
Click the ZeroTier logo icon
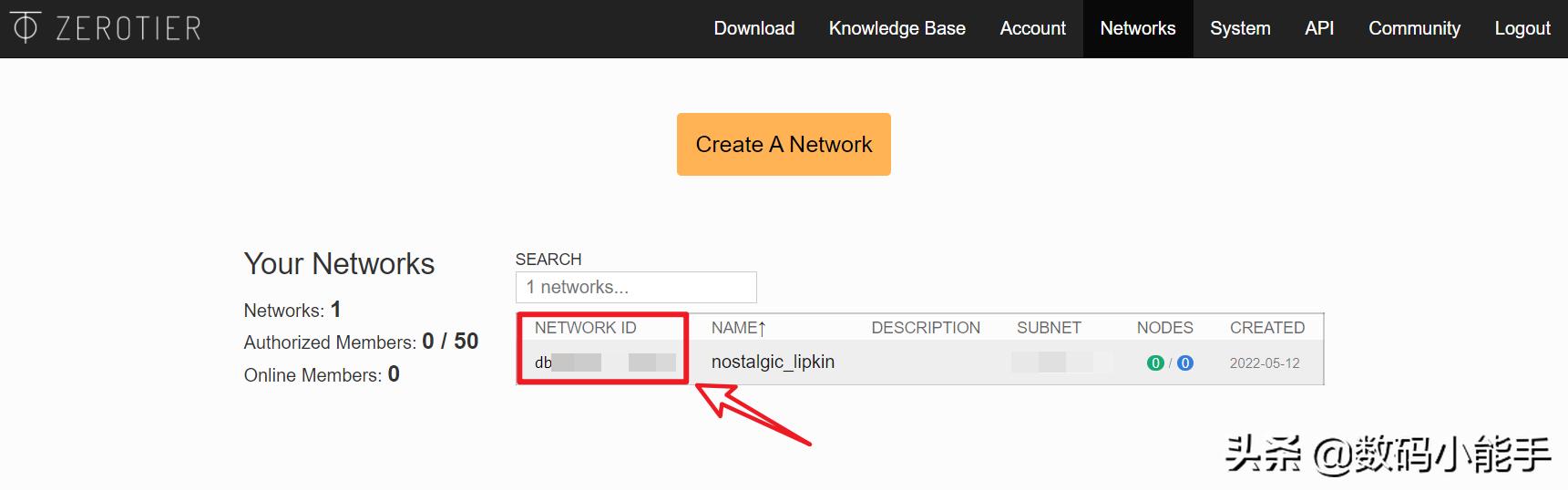26,28
